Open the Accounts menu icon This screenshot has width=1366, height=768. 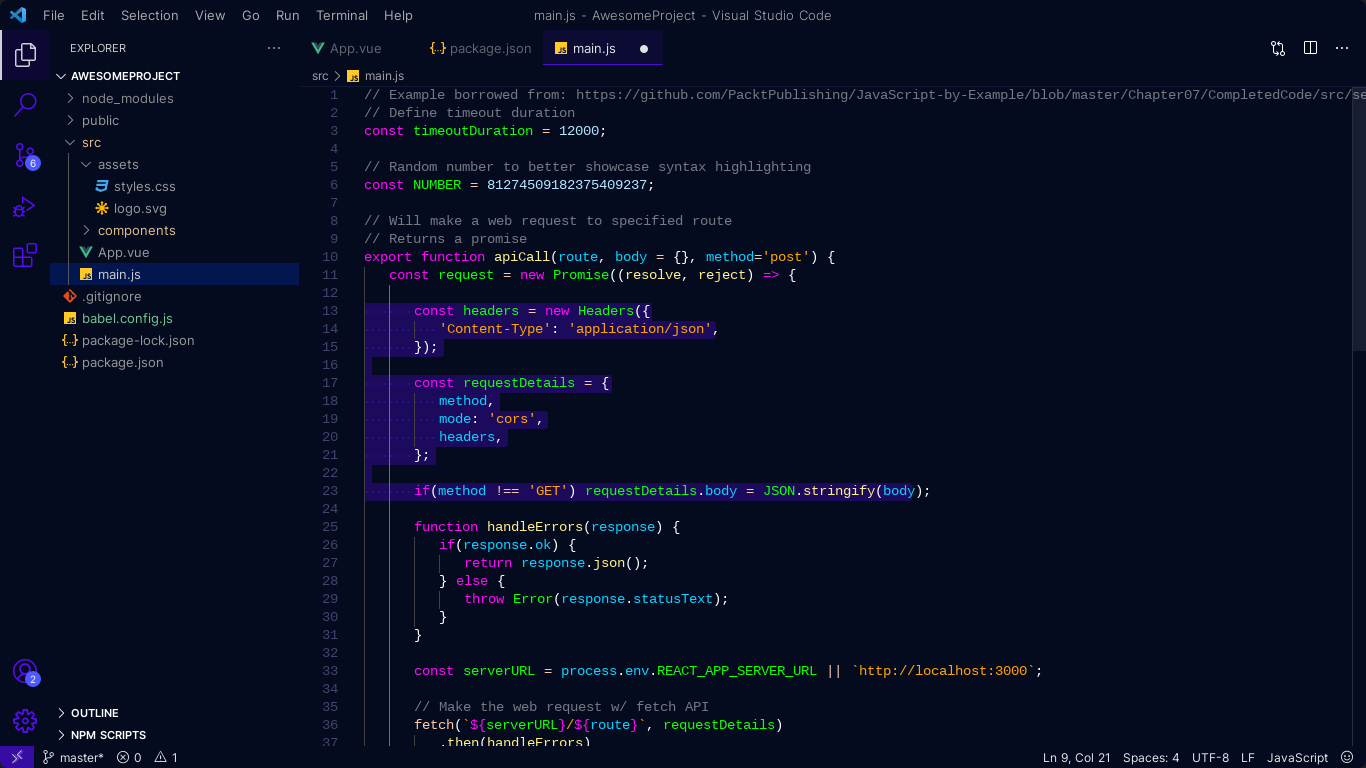pyautogui.click(x=25, y=671)
